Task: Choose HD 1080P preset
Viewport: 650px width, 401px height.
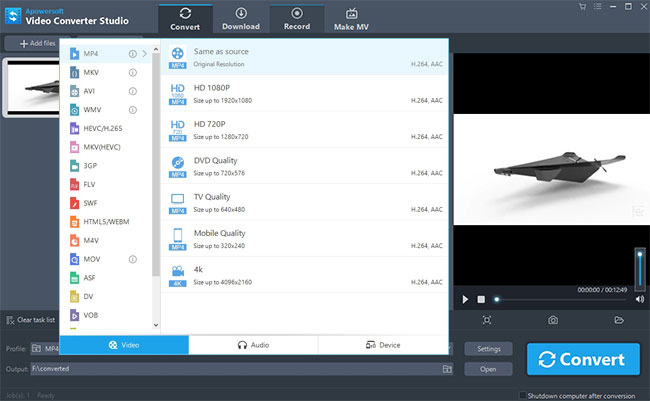Action: 305,94
